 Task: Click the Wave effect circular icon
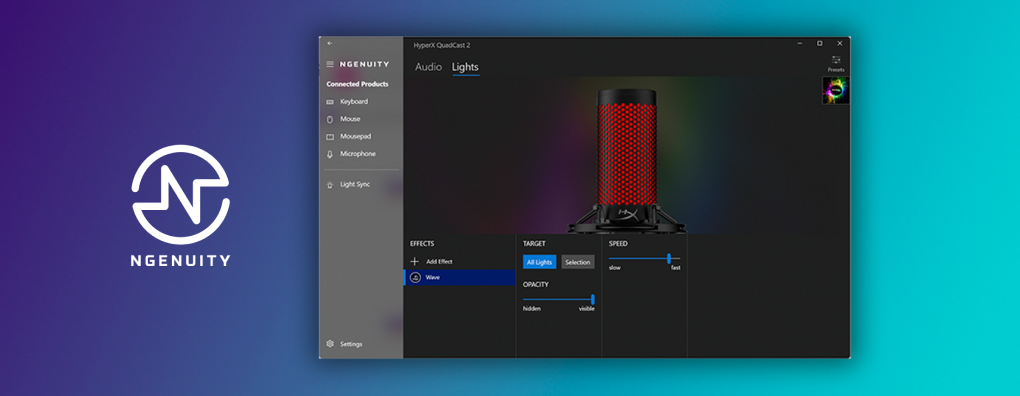pos(415,278)
